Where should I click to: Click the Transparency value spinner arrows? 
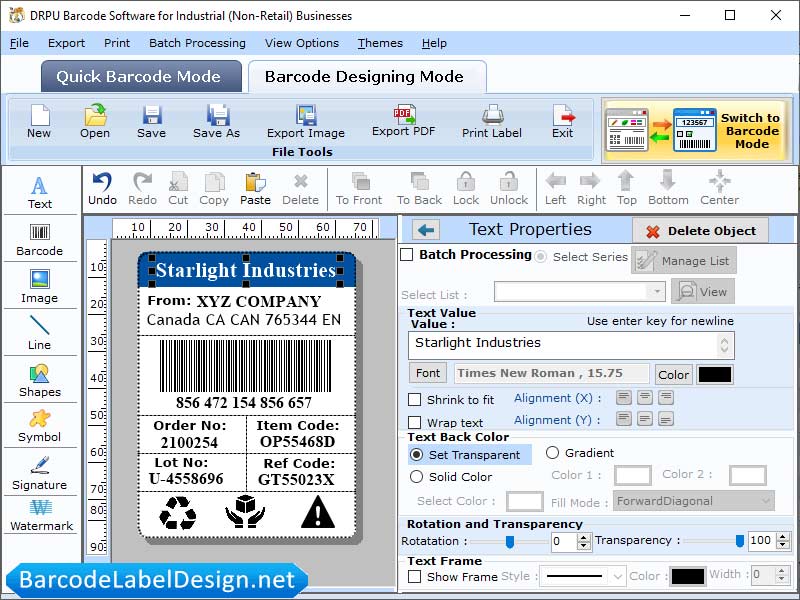tap(783, 541)
